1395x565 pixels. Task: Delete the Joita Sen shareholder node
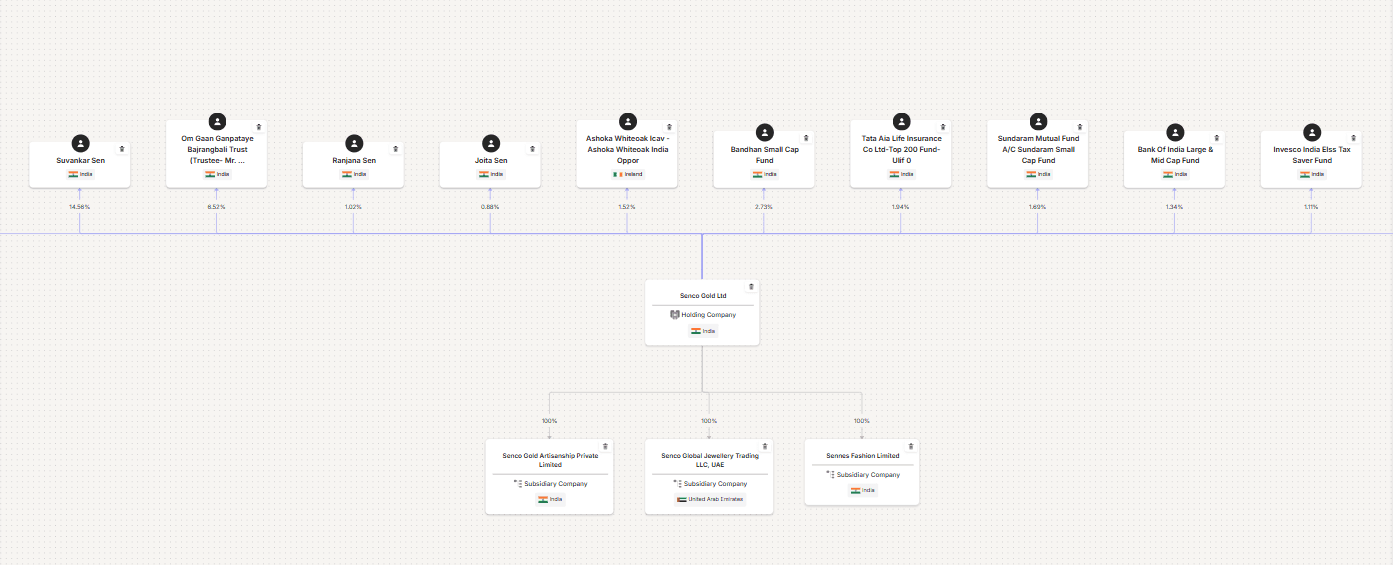(532, 149)
